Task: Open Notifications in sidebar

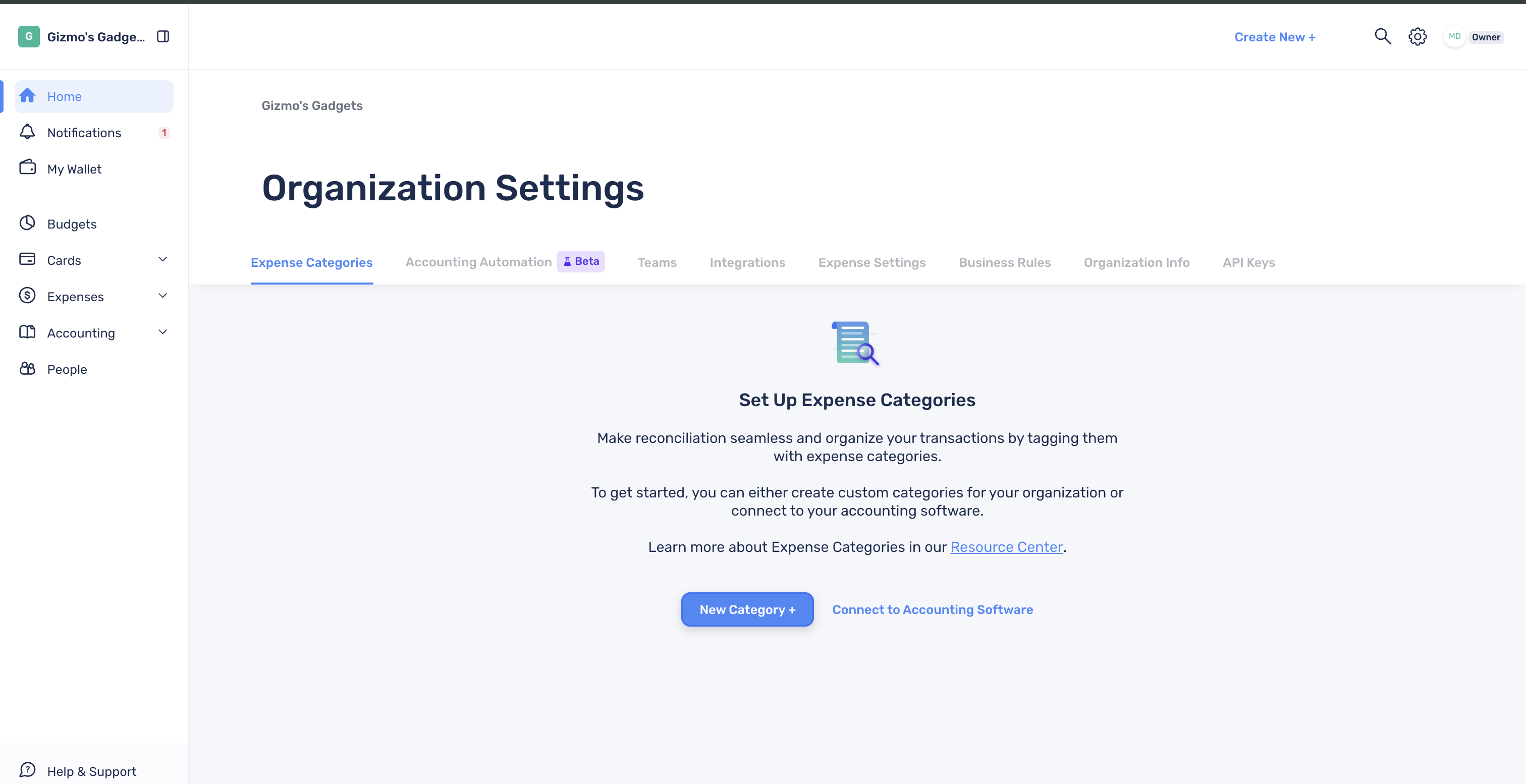Action: (94, 133)
